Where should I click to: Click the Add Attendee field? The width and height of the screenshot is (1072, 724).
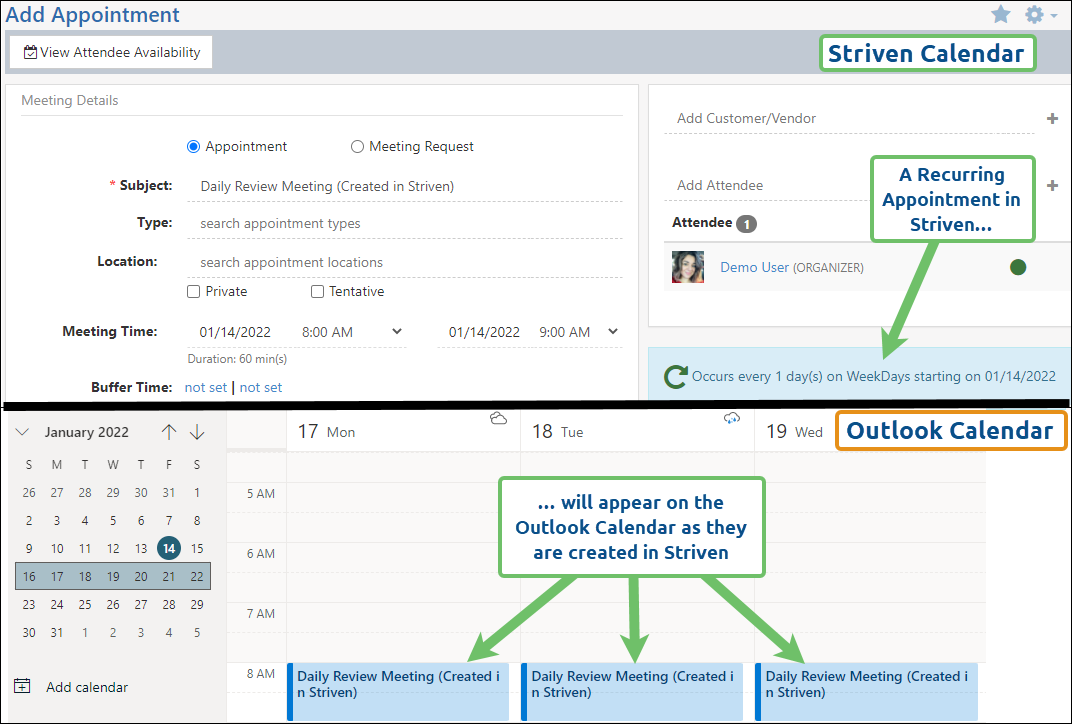[x=766, y=185]
